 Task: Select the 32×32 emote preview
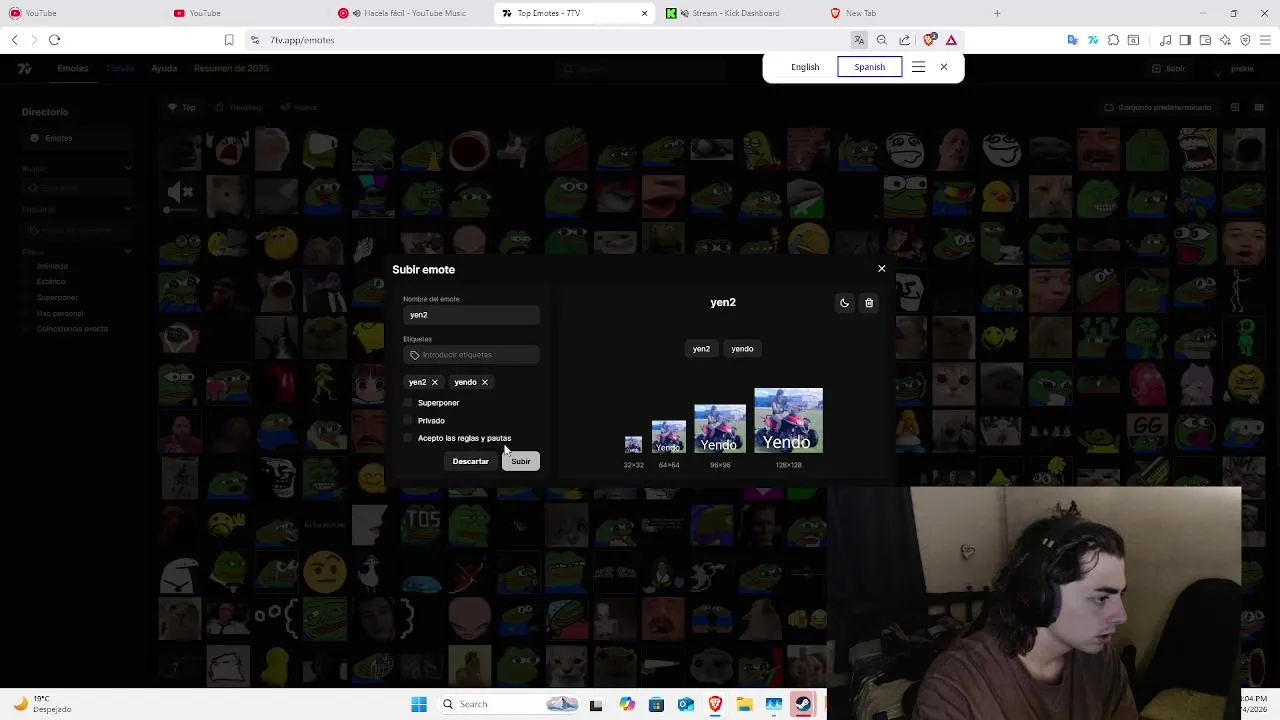[633, 445]
